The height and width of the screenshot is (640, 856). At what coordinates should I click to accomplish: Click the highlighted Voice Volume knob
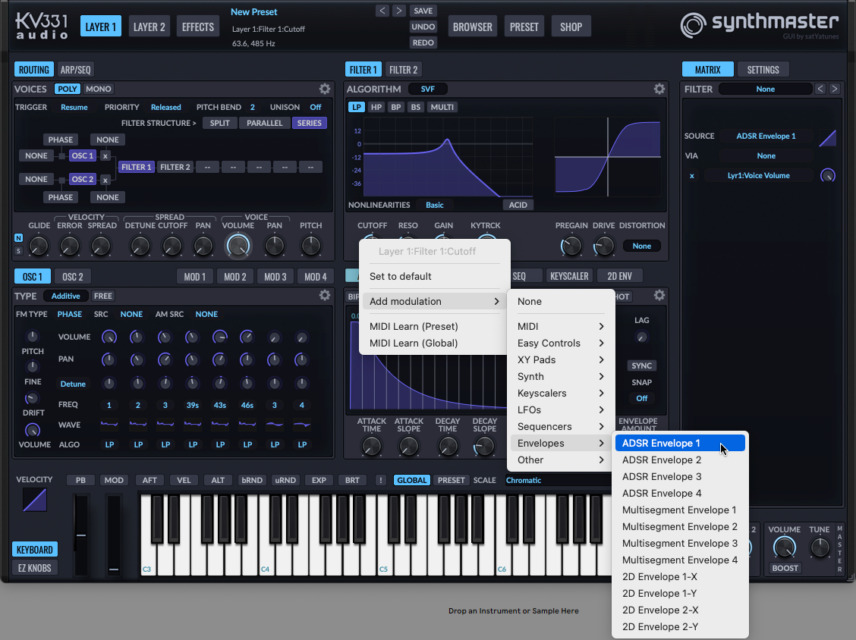tap(238, 246)
